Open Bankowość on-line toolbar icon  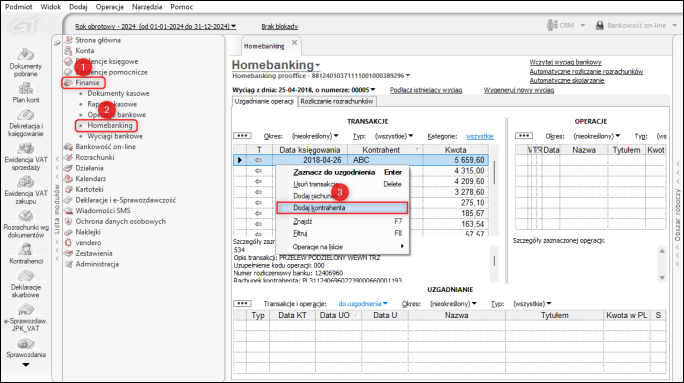(x=600, y=25)
